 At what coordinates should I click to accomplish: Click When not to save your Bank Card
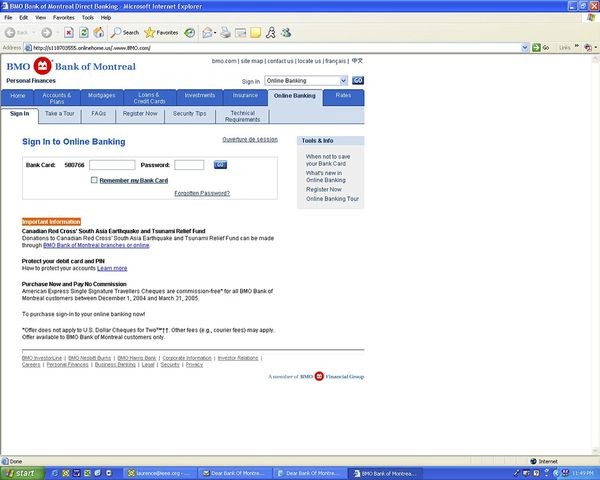(328, 160)
